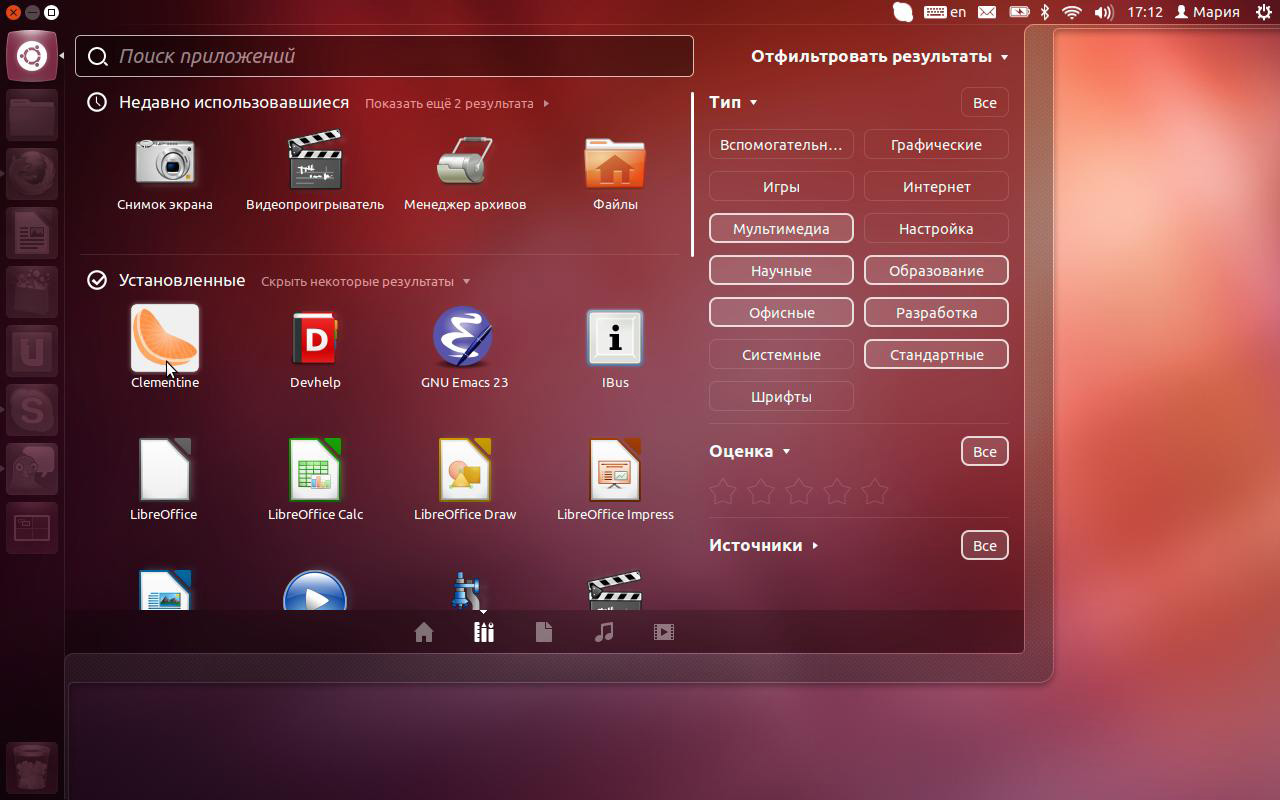Open LibreOffice Draw
The height and width of the screenshot is (800, 1280).
465,480
